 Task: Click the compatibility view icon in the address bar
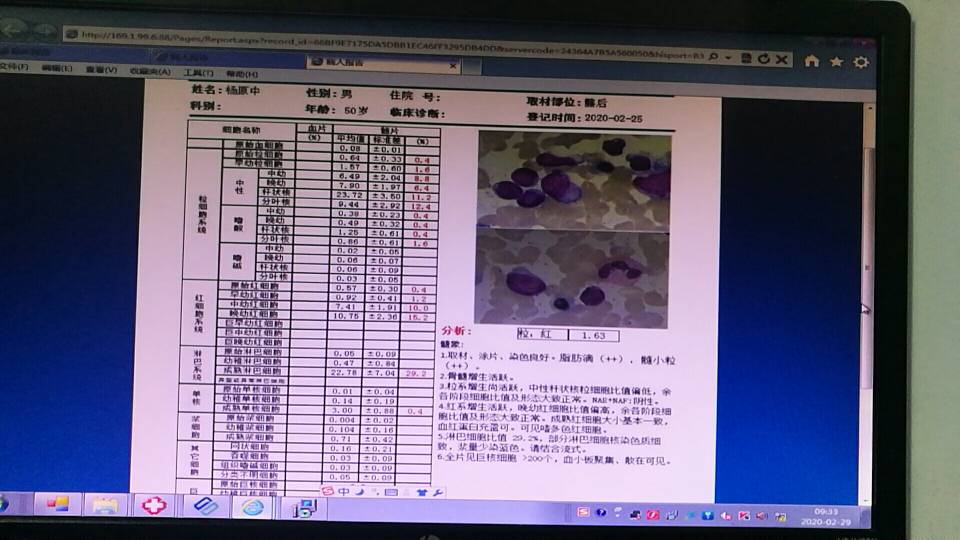746,58
